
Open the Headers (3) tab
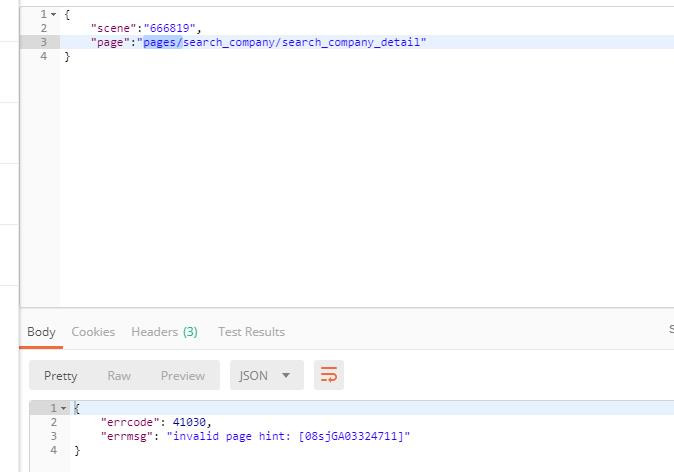coord(164,332)
